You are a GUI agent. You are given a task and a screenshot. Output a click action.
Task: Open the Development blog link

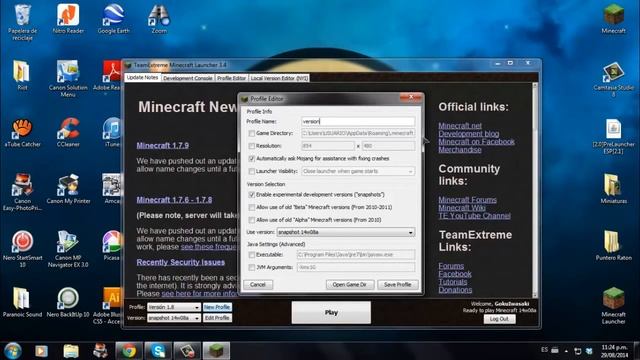[469, 134]
